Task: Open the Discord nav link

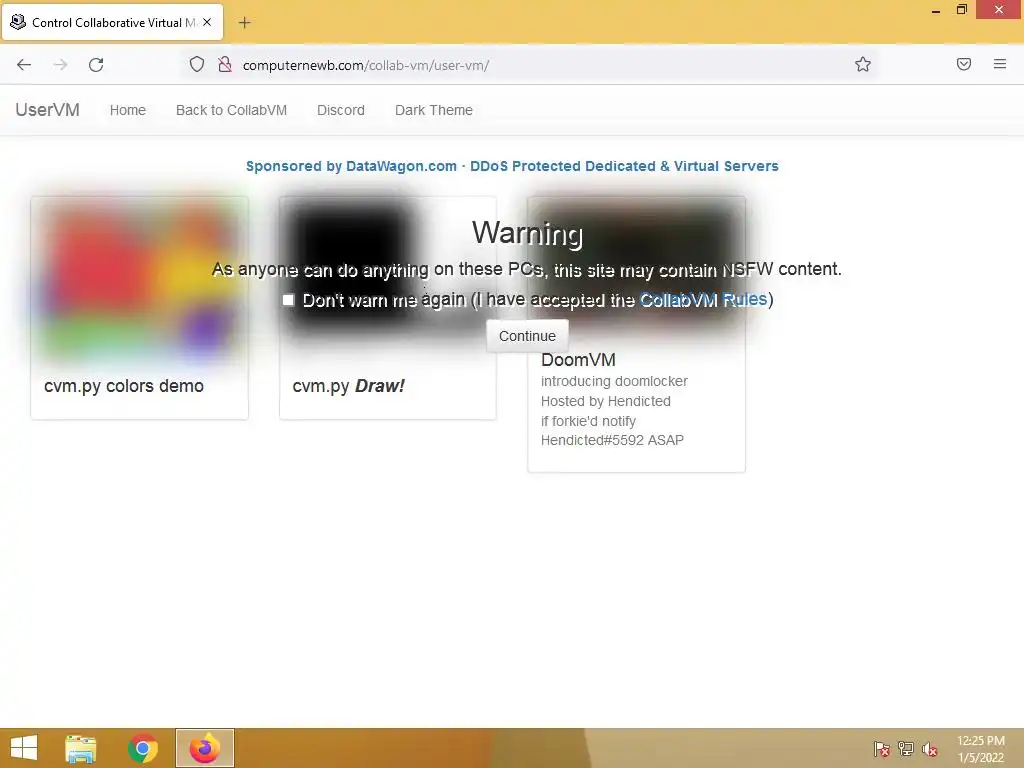Action: [x=341, y=110]
